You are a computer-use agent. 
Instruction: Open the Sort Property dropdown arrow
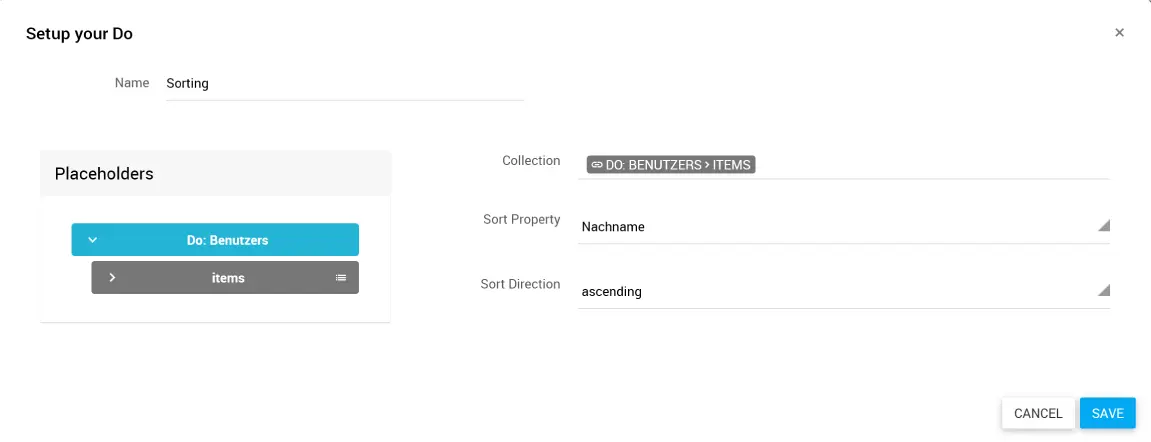tap(1103, 226)
